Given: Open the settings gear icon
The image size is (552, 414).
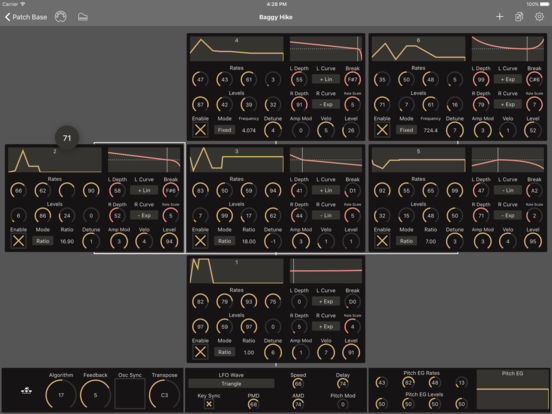Looking at the screenshot, I should [539, 17].
